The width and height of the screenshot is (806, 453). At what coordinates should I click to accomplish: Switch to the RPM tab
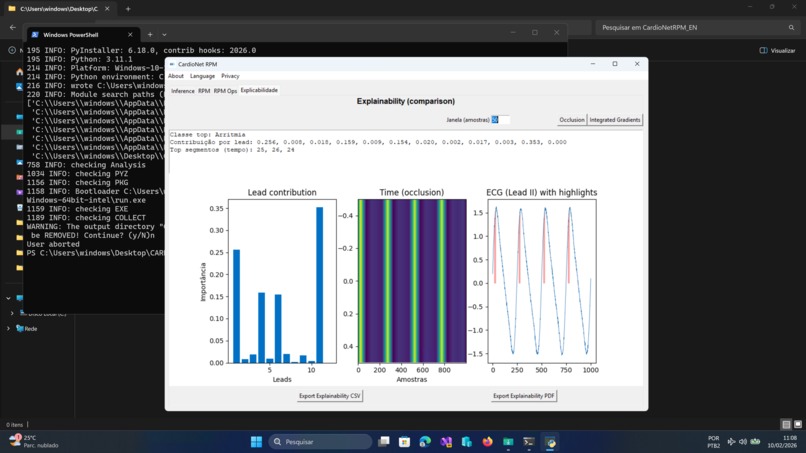(204, 91)
